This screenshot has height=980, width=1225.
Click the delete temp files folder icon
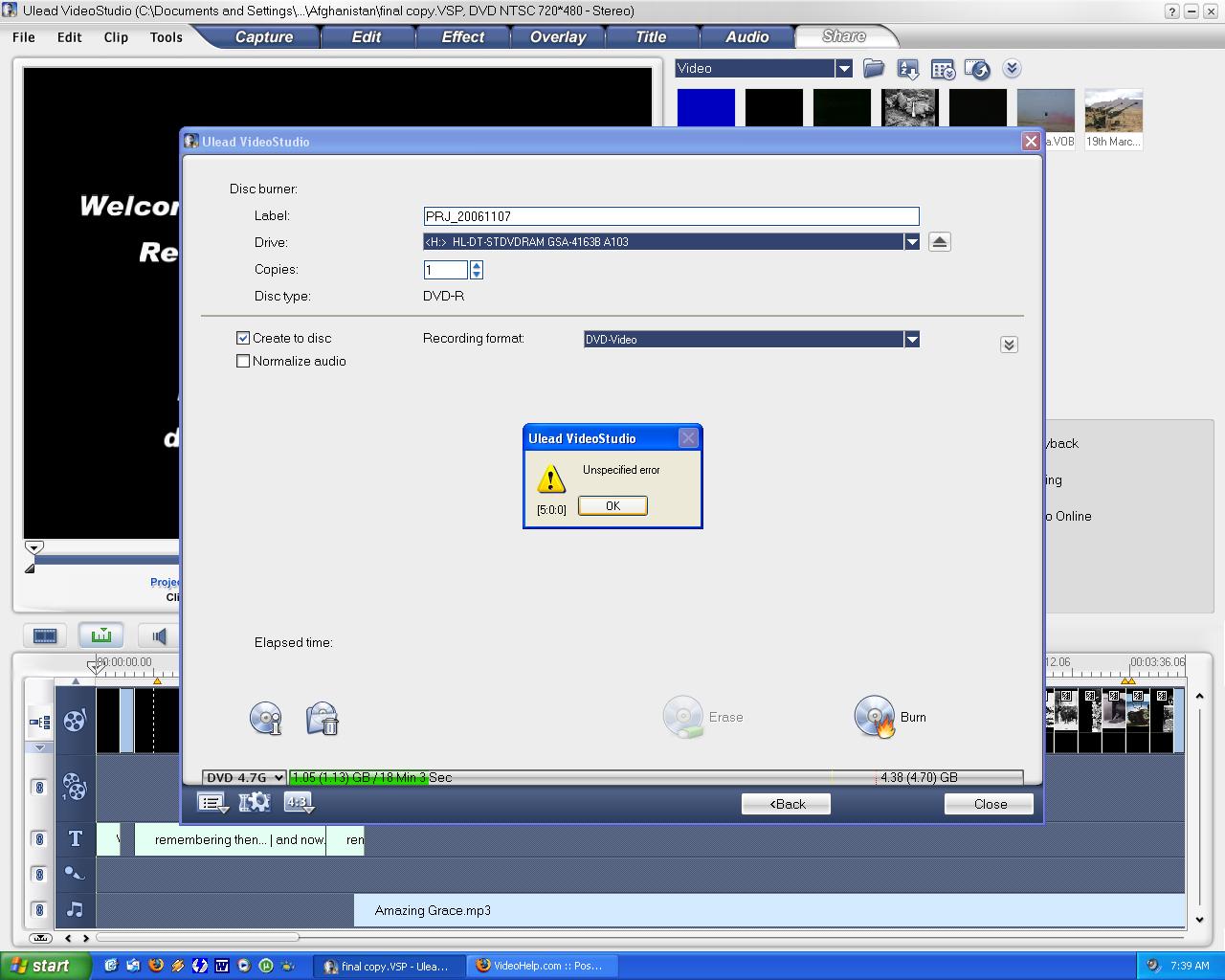coord(323,718)
